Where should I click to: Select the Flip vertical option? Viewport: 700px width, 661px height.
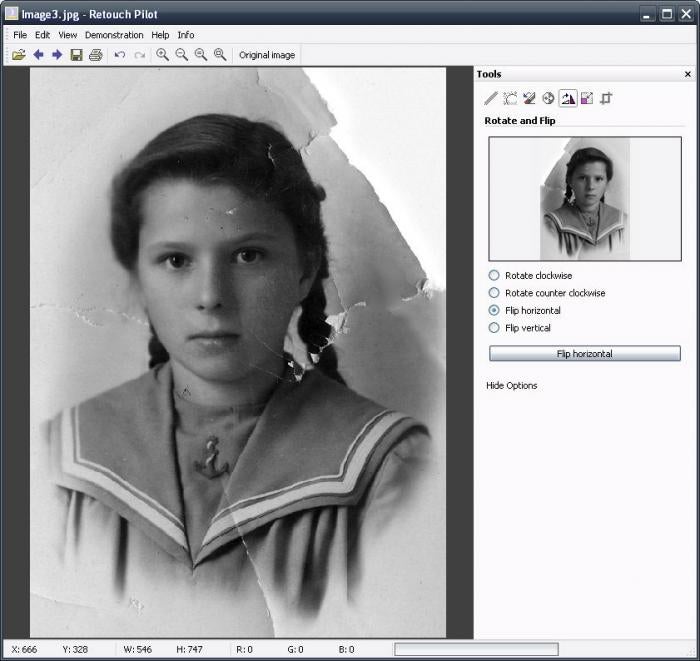pos(494,328)
